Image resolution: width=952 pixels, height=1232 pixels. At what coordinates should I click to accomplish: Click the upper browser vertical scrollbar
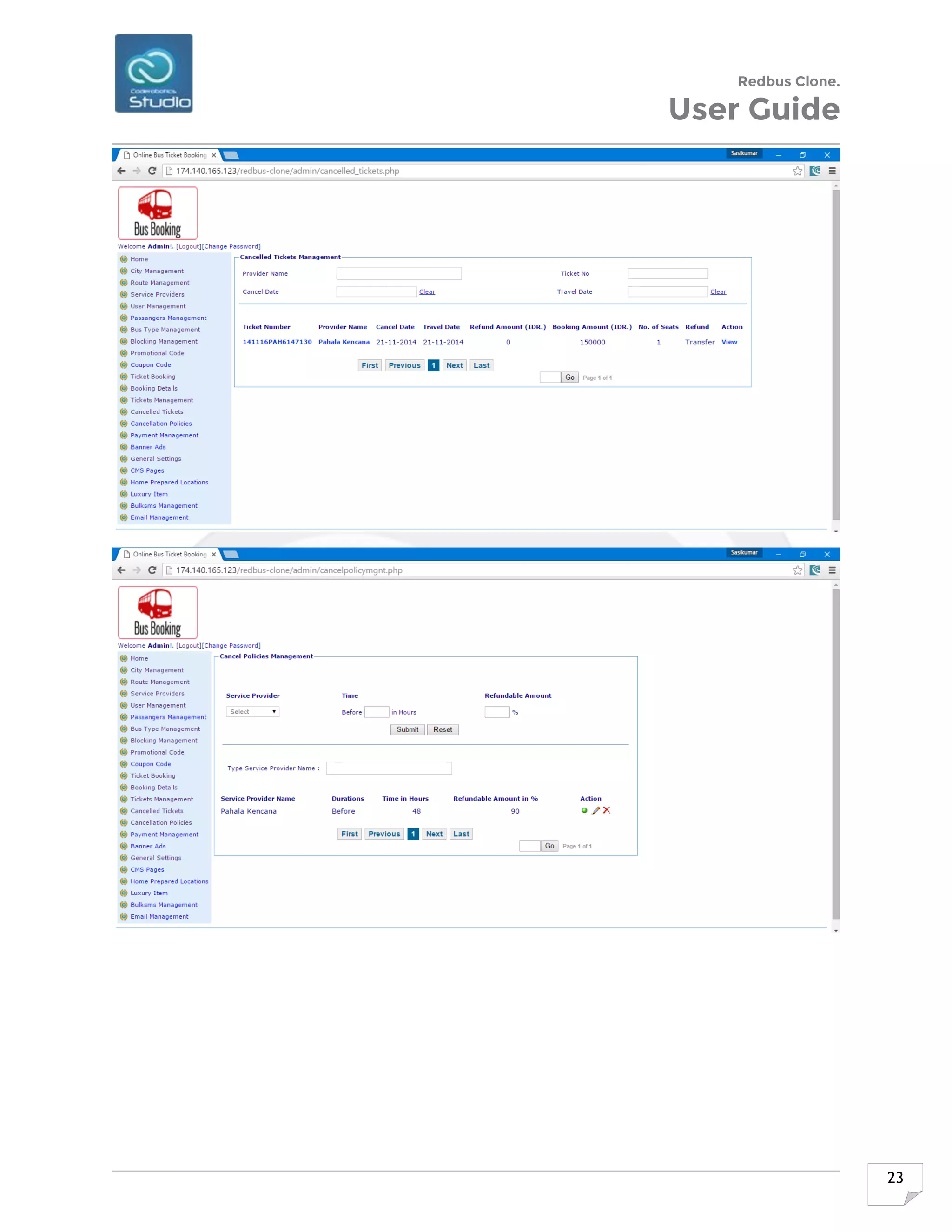836,355
